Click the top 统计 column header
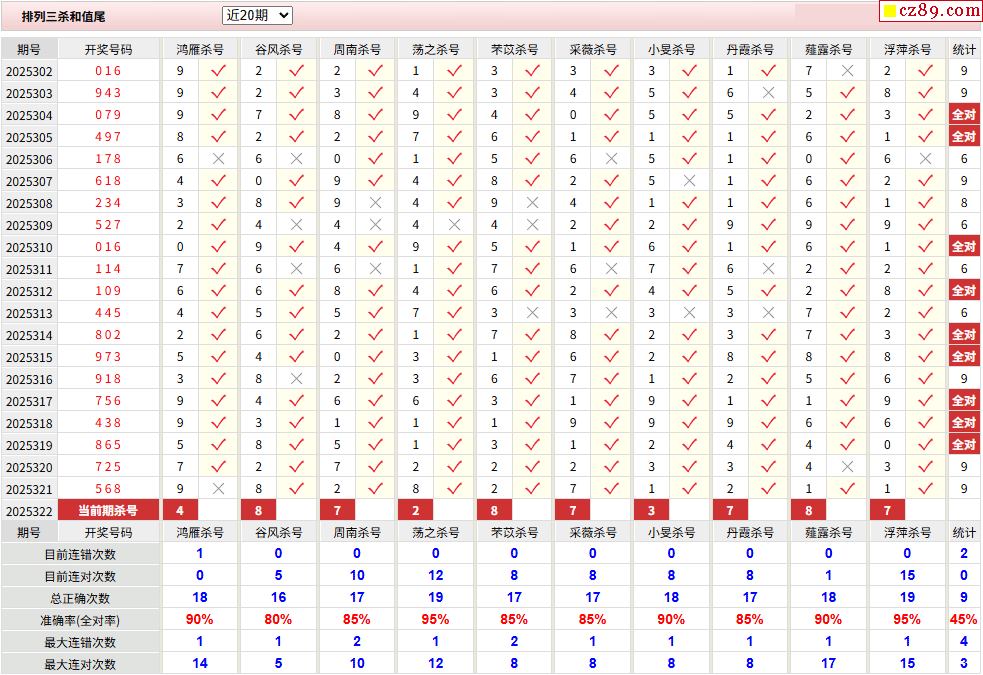The width and height of the screenshot is (983, 675). [x=964, y=49]
